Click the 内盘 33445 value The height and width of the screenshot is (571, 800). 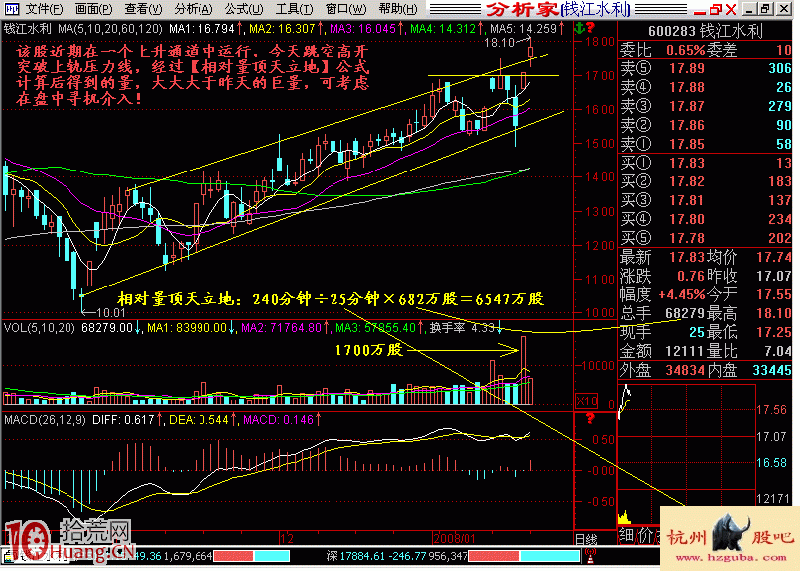click(772, 370)
